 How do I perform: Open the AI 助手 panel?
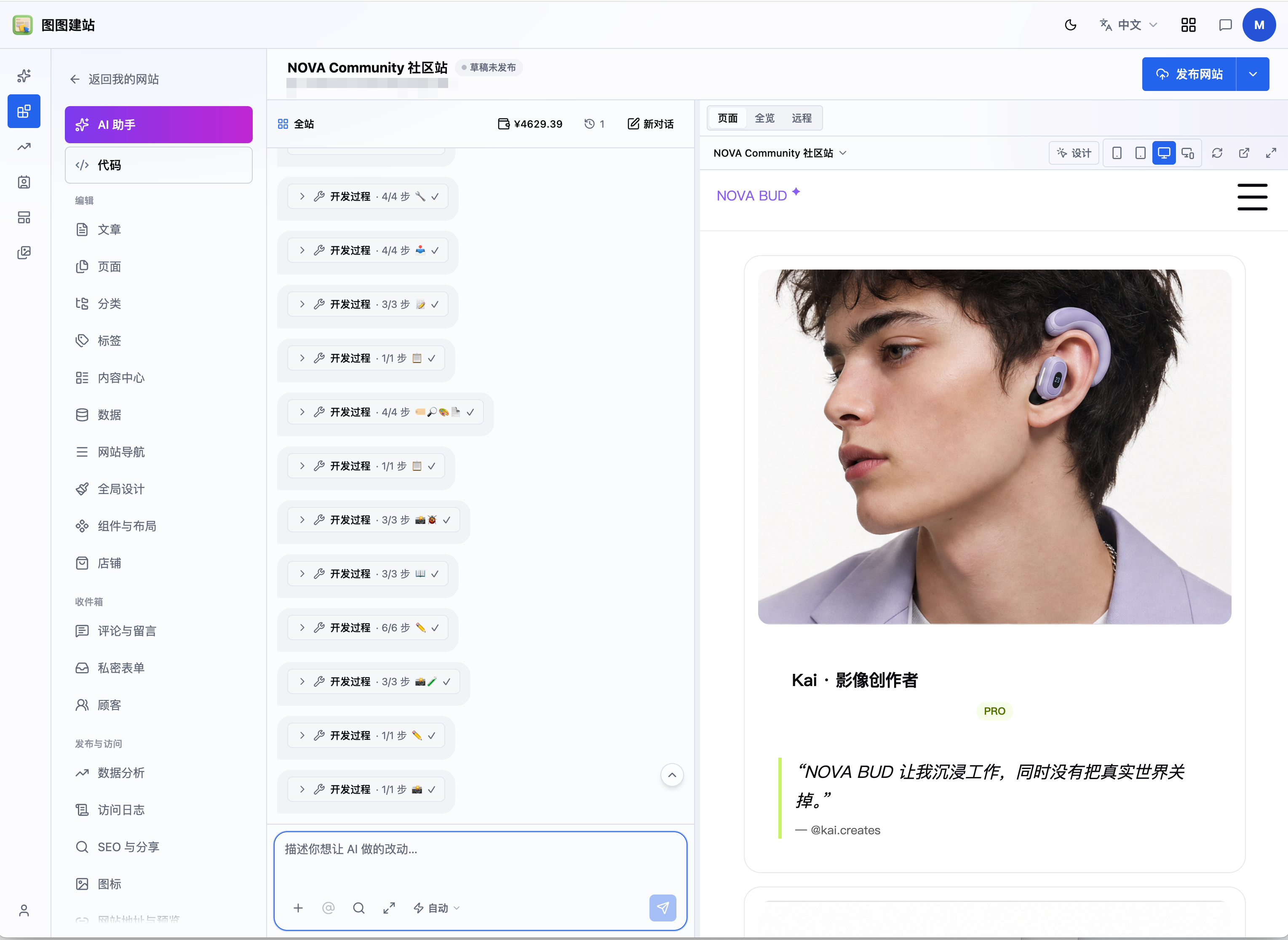[x=159, y=125]
